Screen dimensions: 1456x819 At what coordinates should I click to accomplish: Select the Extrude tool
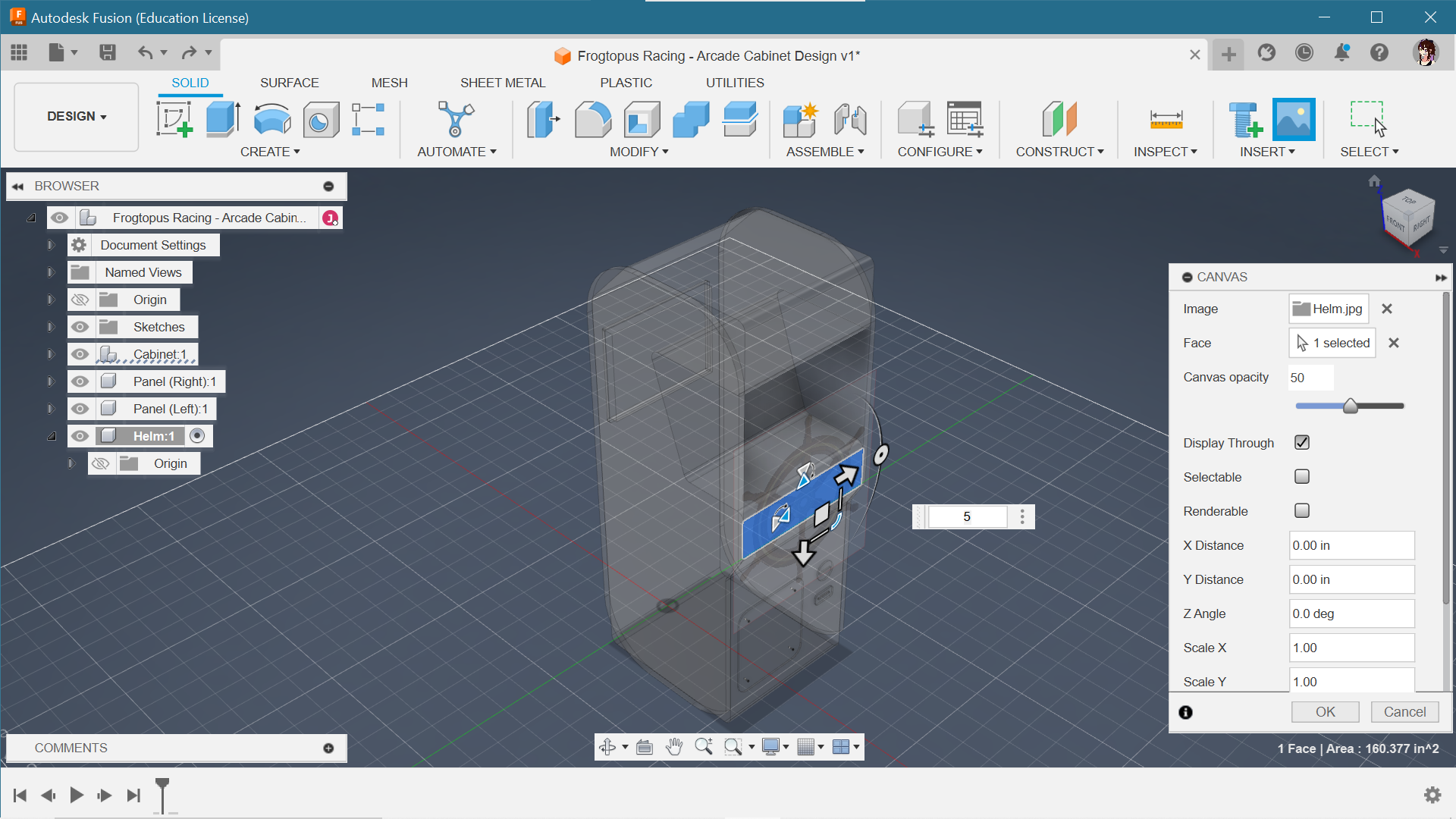point(223,120)
